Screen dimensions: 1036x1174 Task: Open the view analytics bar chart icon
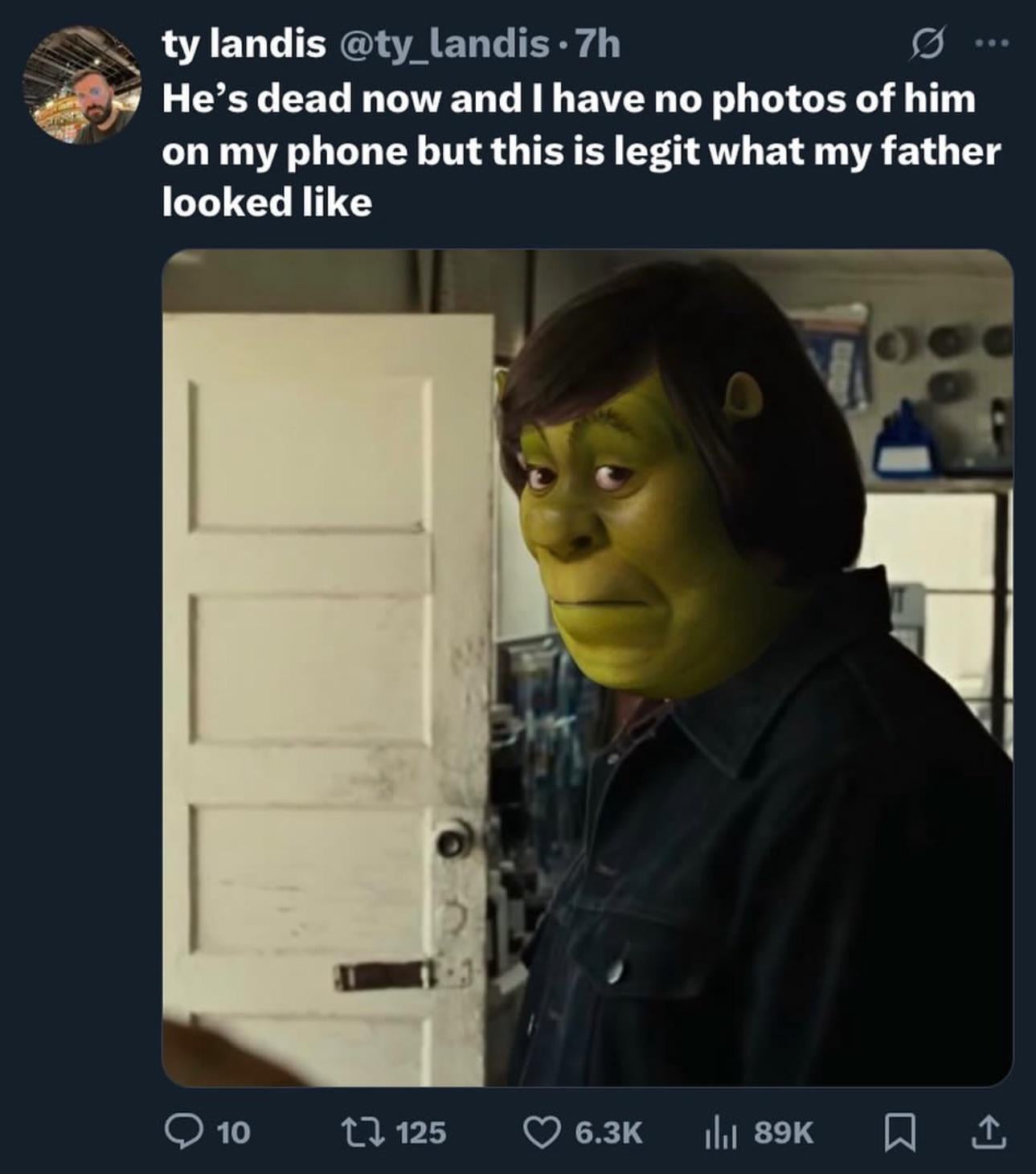[x=721, y=1132]
